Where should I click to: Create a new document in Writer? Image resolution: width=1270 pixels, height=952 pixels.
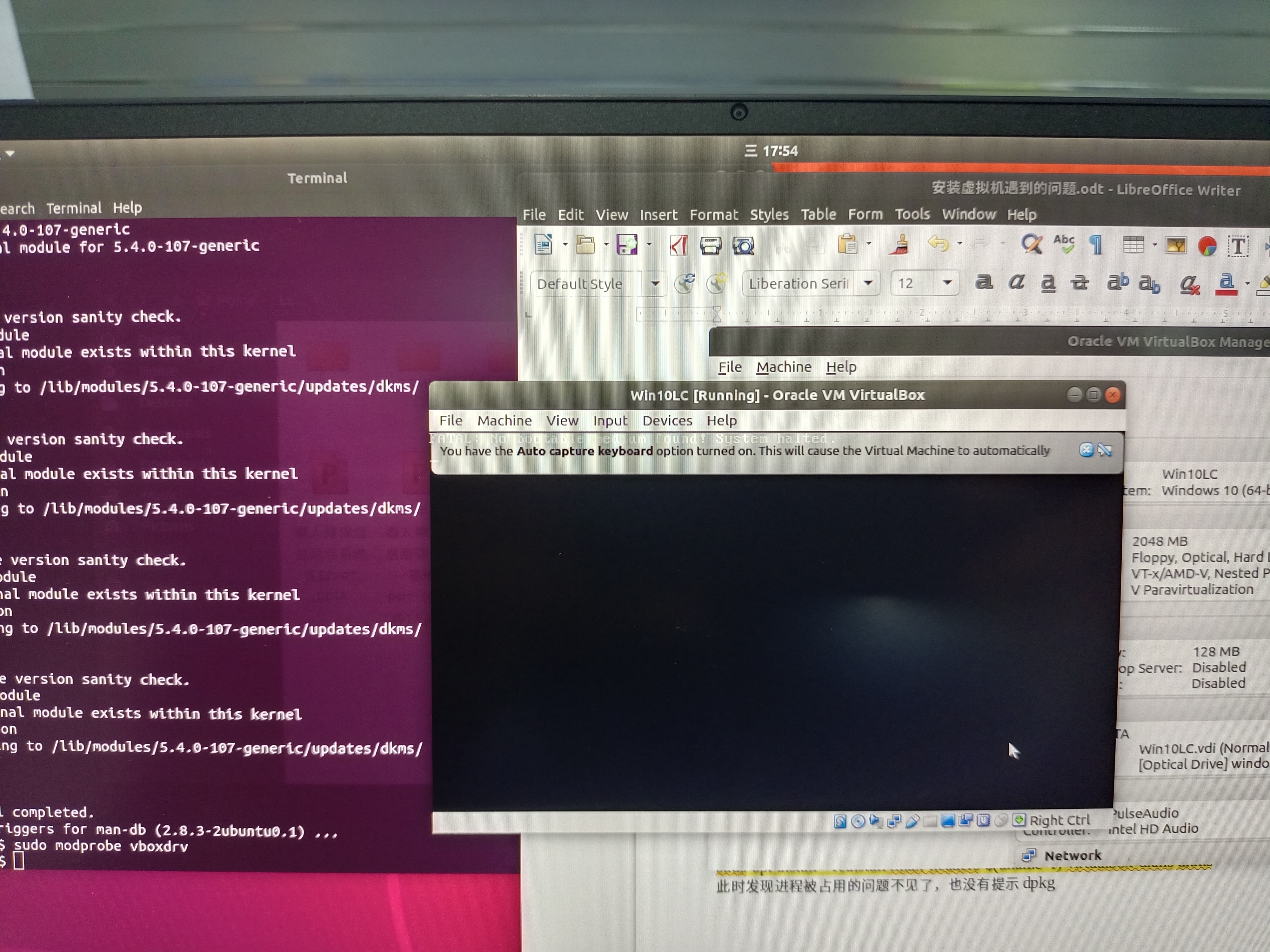click(543, 244)
